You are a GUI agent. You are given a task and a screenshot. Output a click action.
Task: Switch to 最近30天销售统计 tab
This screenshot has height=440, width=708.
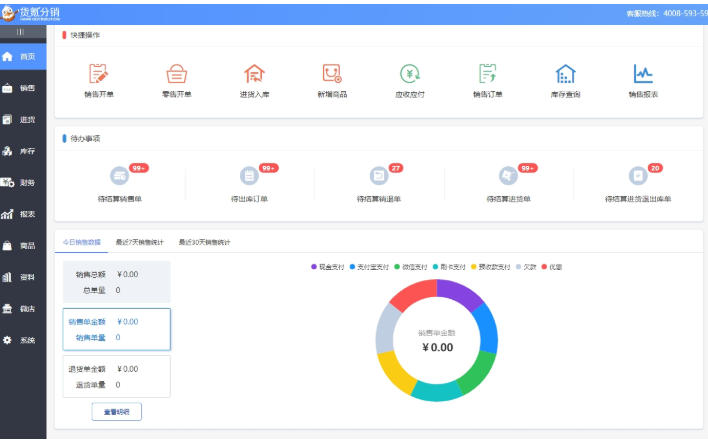pyautogui.click(x=204, y=242)
